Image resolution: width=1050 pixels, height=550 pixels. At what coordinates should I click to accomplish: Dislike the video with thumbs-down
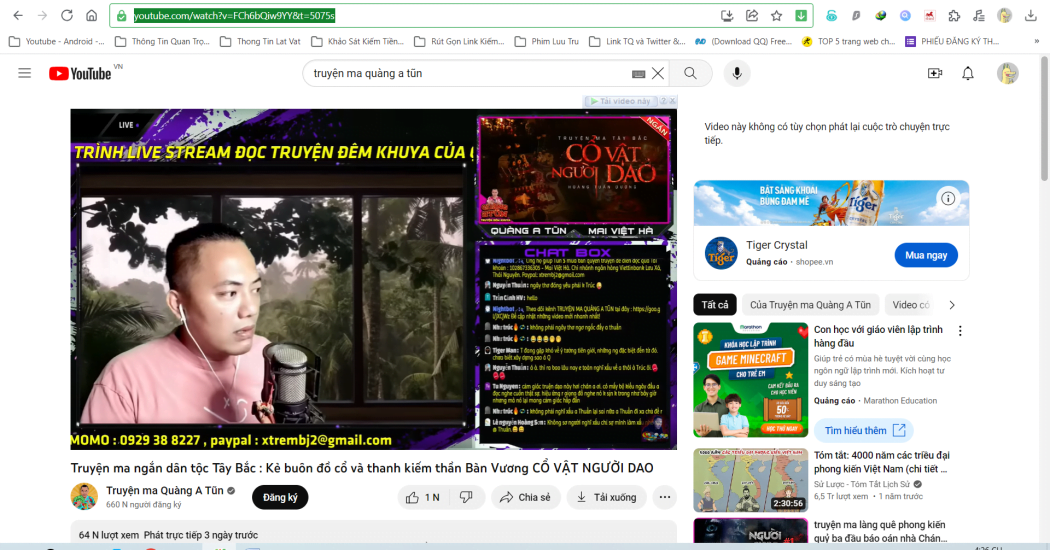pos(466,497)
